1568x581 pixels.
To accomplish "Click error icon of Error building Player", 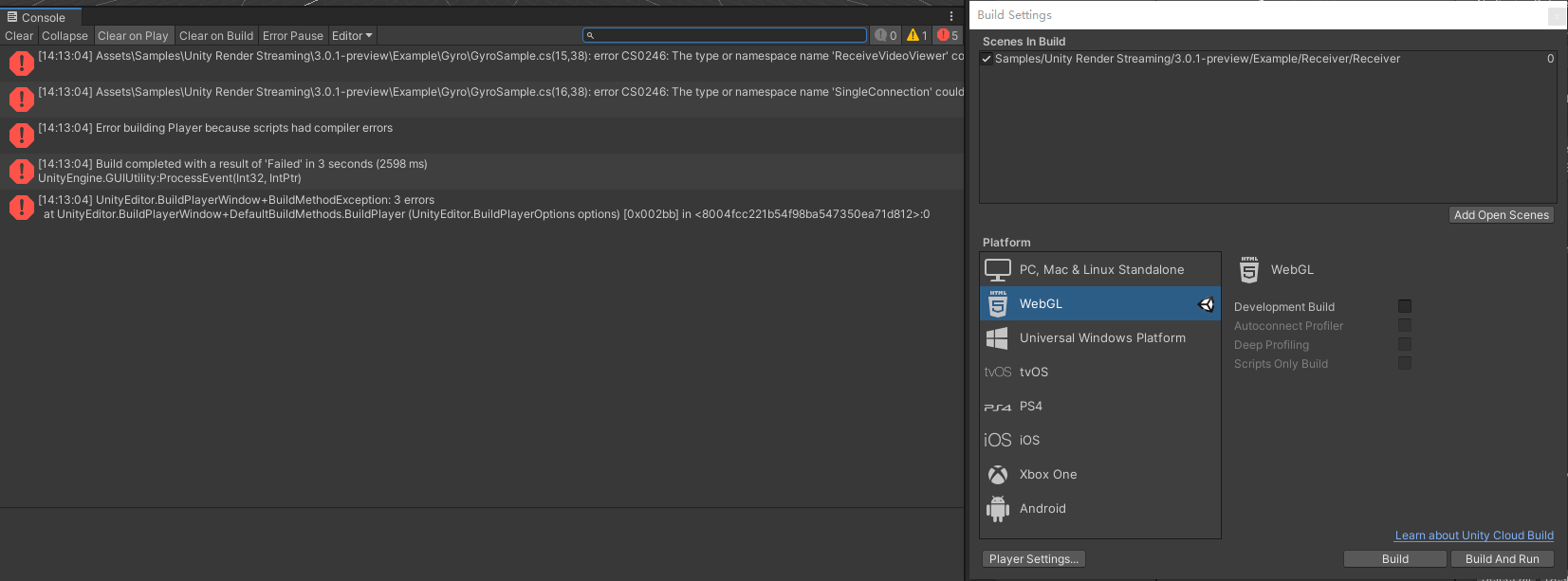I will click(x=21, y=136).
